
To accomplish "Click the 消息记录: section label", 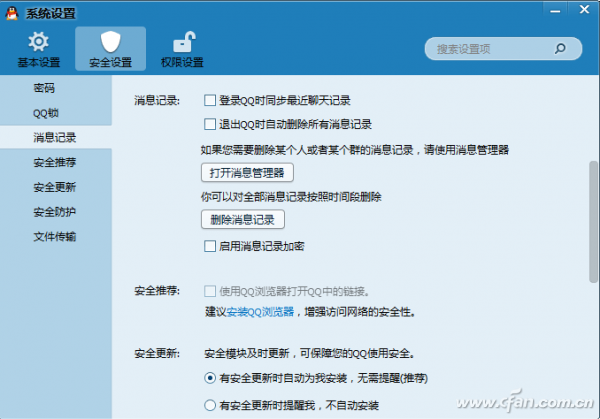I will pos(157,101).
